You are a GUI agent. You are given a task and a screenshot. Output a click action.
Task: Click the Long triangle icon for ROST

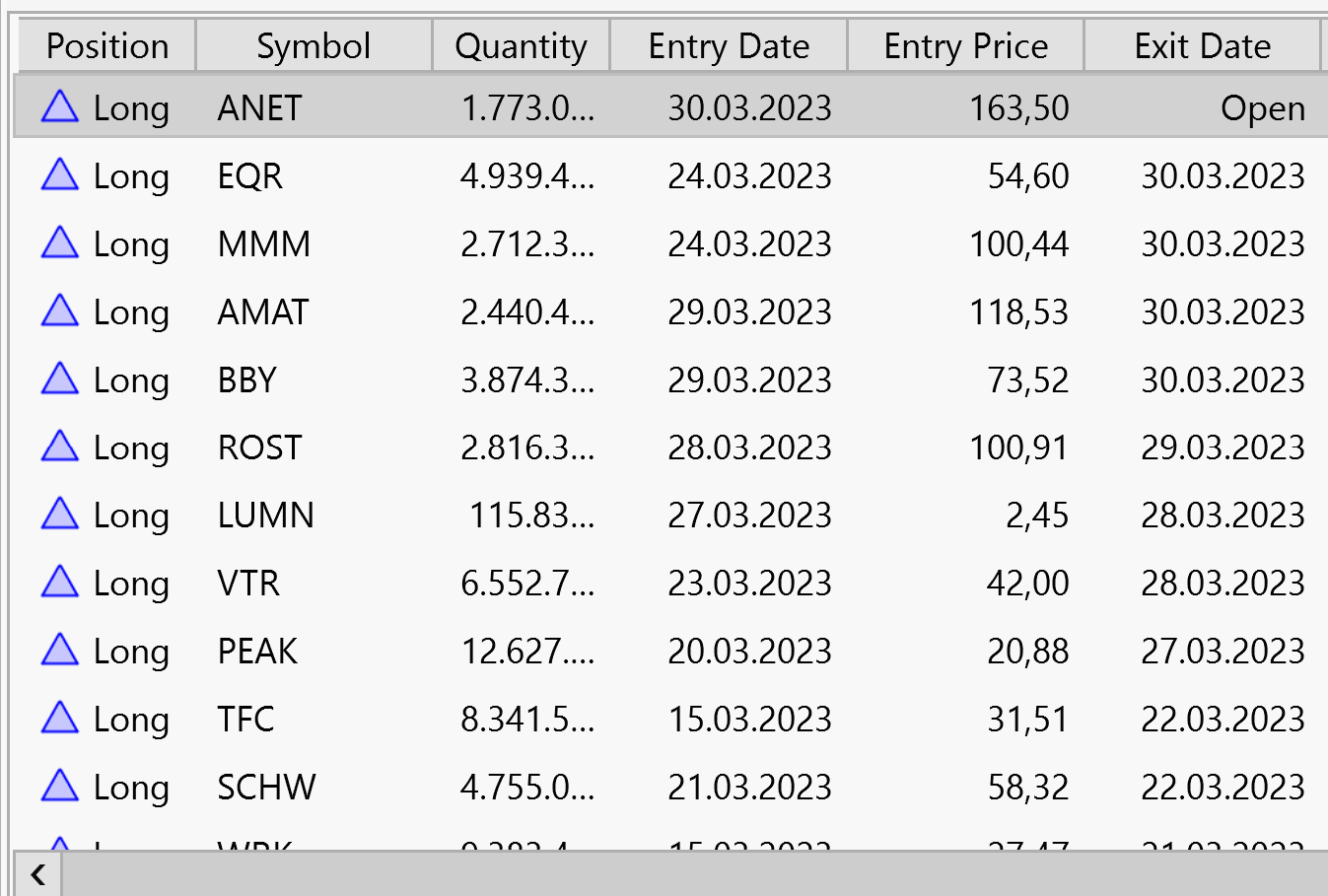60,446
